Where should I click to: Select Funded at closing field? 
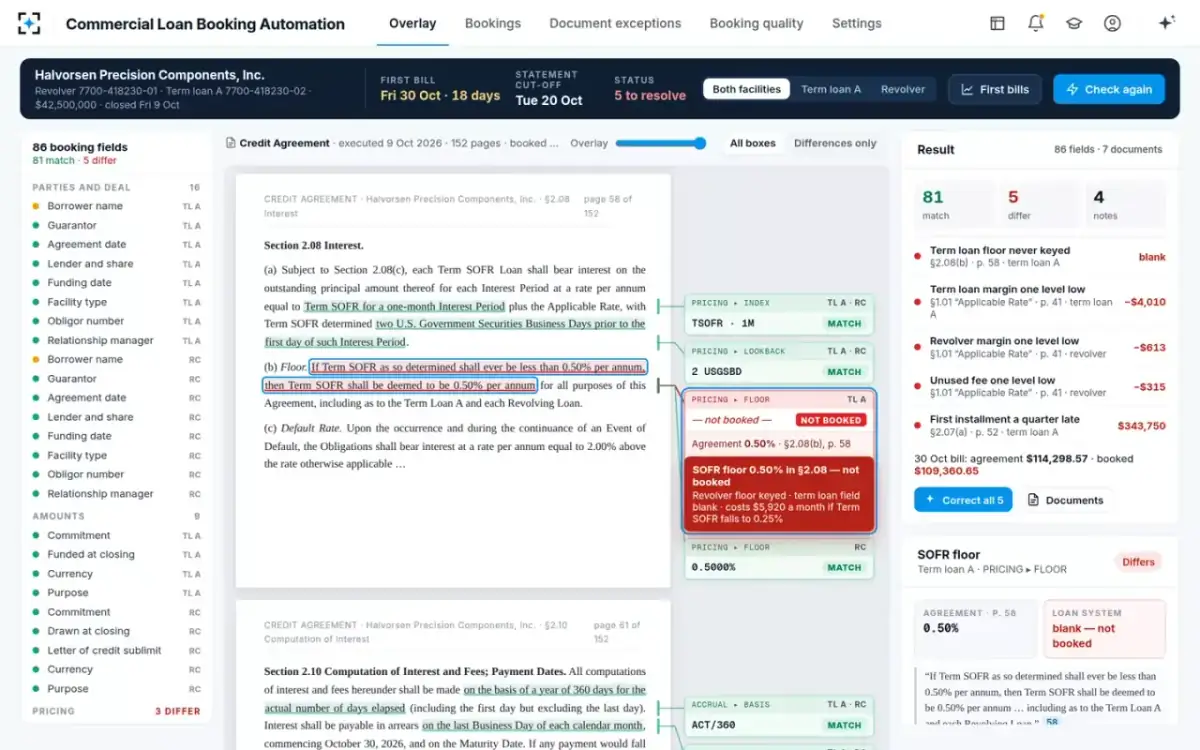pos(116,555)
